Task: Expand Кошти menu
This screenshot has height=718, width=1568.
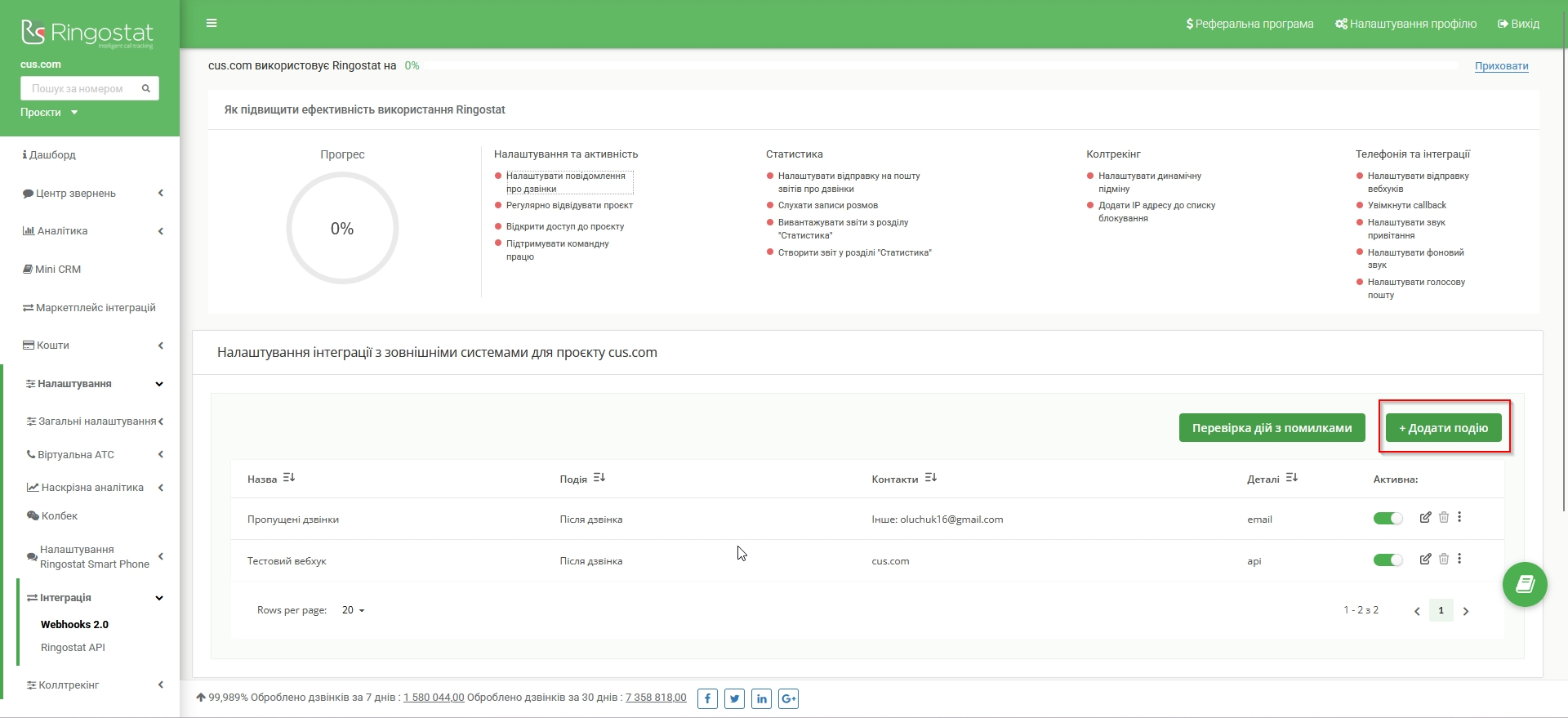Action: pos(160,346)
